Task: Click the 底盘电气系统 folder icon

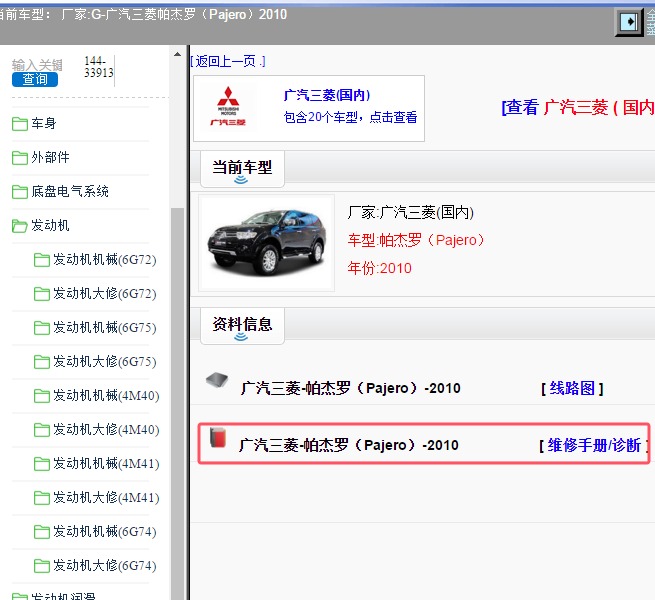Action: (x=20, y=192)
